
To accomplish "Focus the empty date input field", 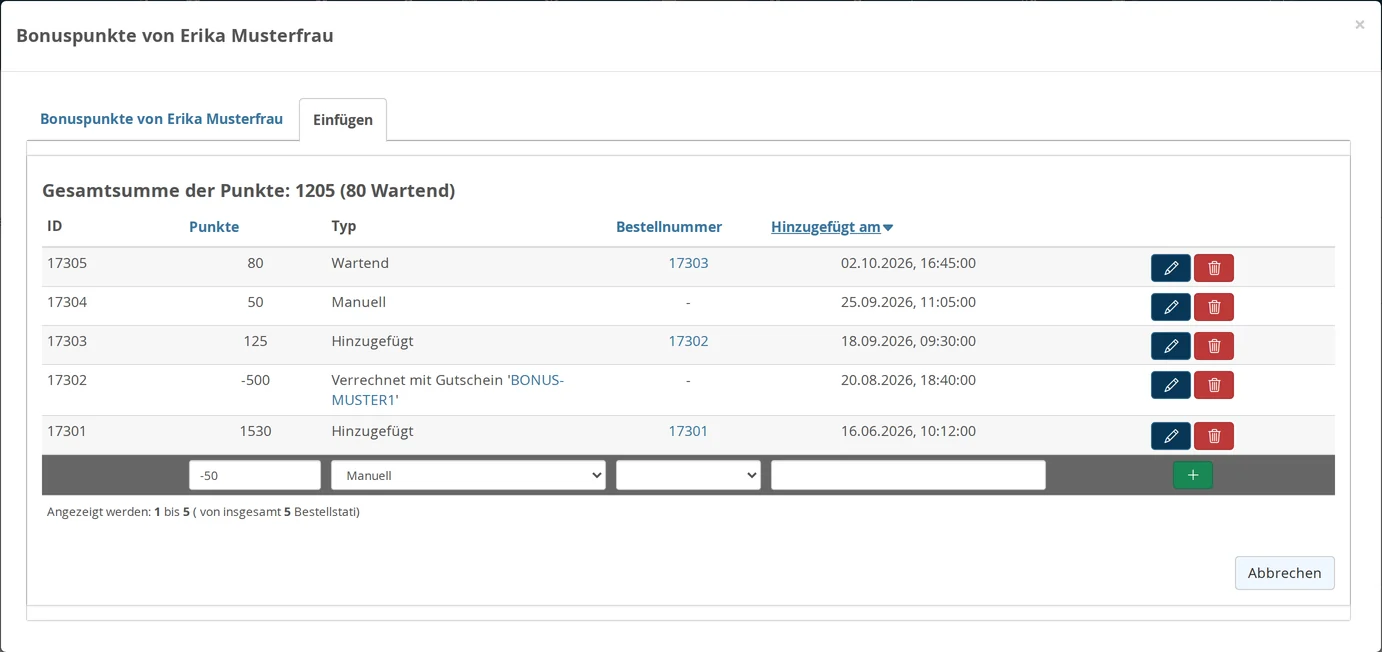I will (x=908, y=475).
